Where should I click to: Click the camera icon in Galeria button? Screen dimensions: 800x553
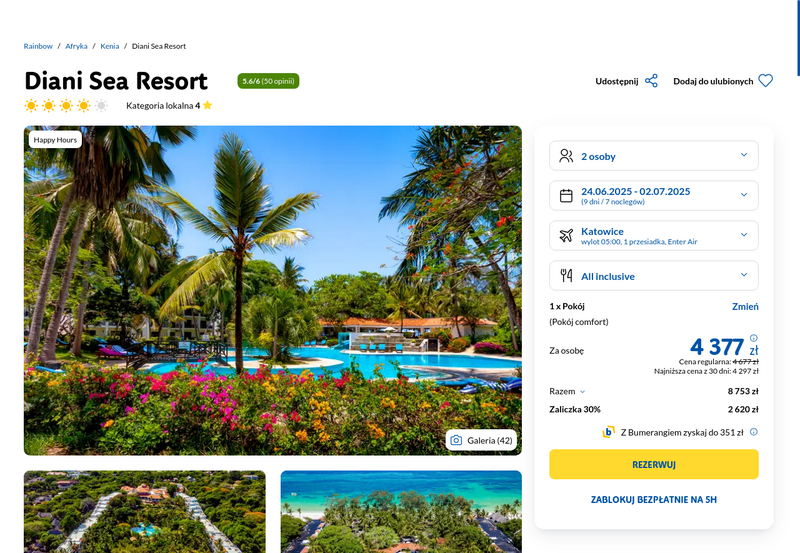click(456, 440)
